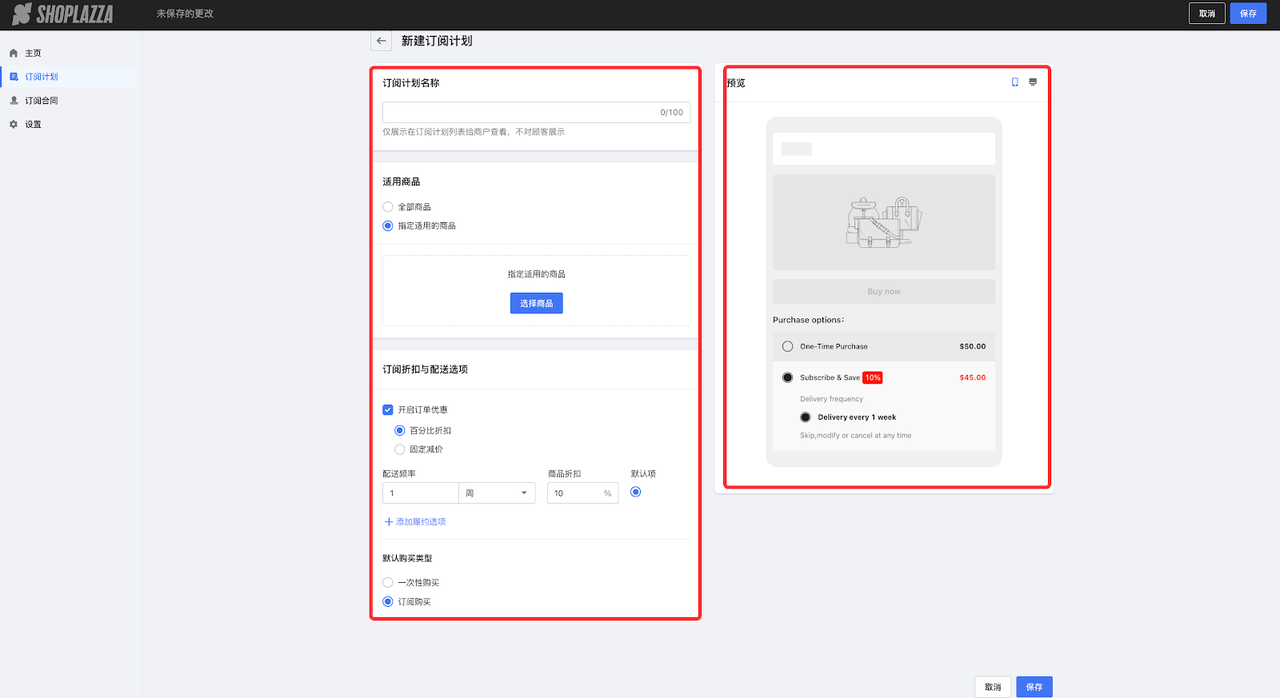This screenshot has height=698, width=1280.
Task: Select the 全部商品 radio option
Action: (x=388, y=207)
